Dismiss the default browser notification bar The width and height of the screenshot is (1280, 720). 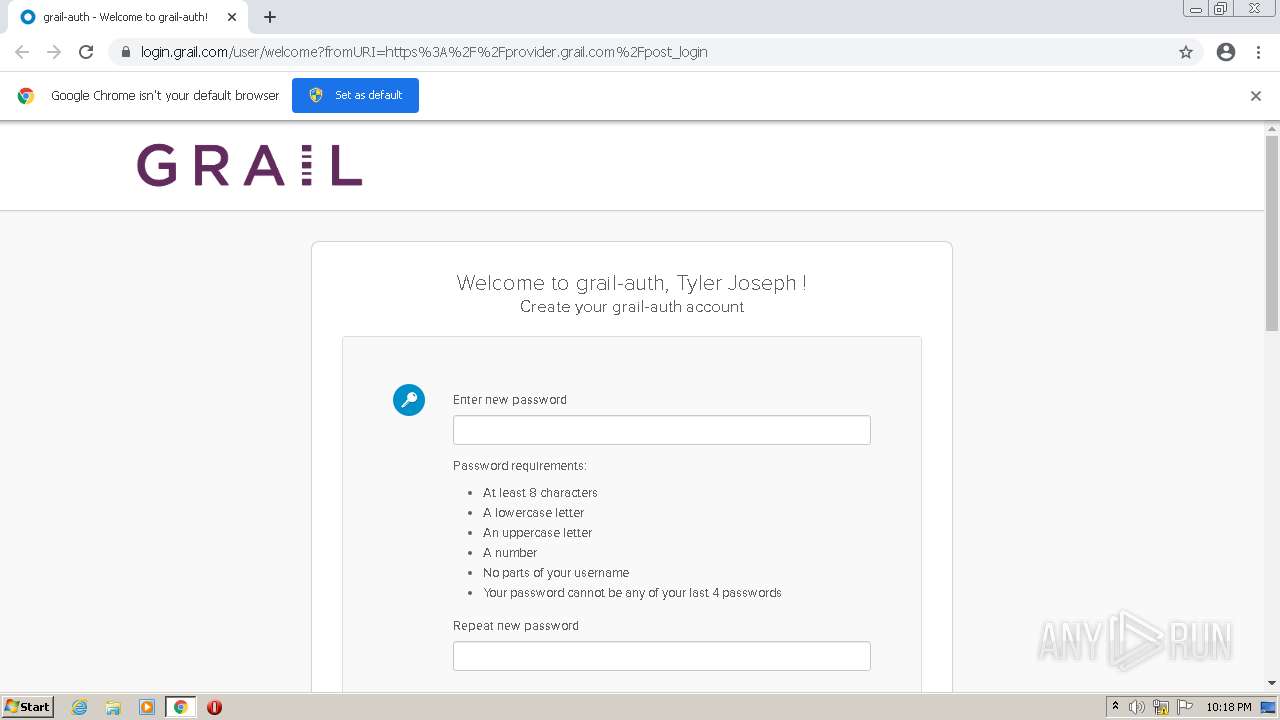(1256, 96)
